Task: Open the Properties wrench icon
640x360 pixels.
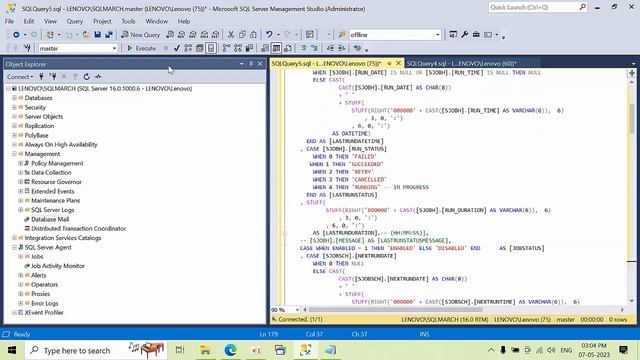Action: [x=464, y=35]
